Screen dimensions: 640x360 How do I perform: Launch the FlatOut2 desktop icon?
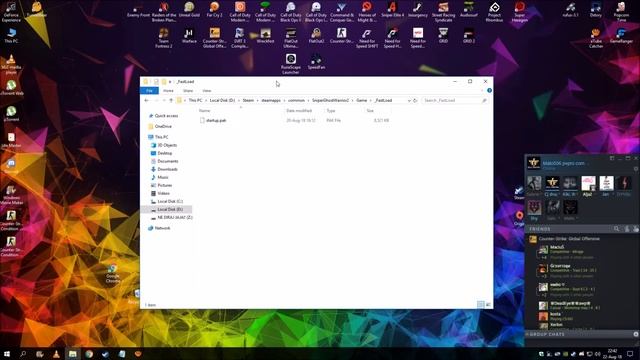pos(316,36)
